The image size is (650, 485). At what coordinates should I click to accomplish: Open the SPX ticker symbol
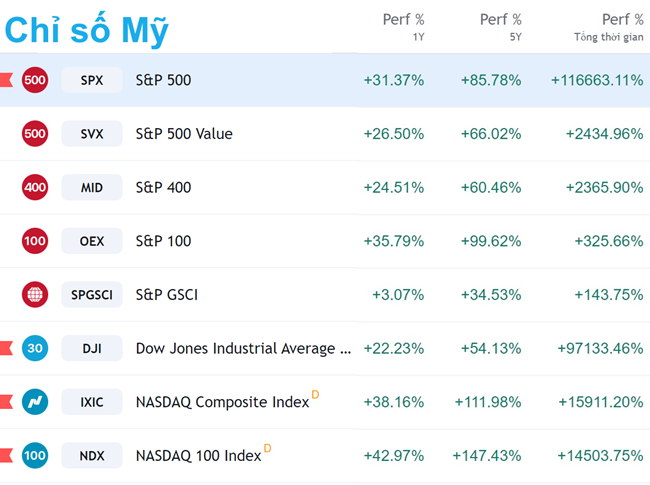[x=91, y=80]
